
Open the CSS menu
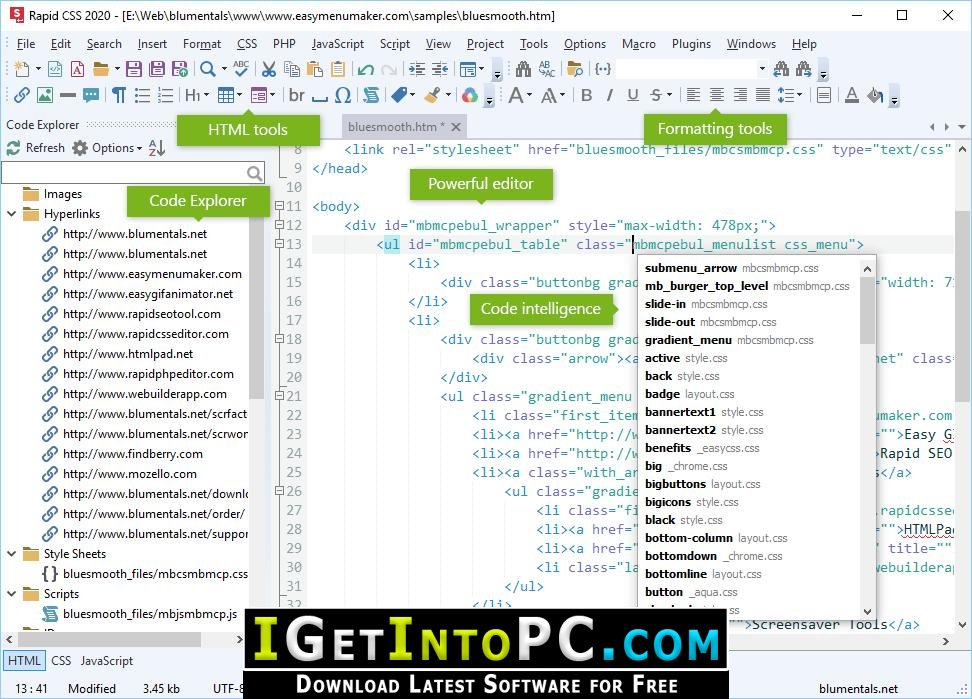point(247,44)
